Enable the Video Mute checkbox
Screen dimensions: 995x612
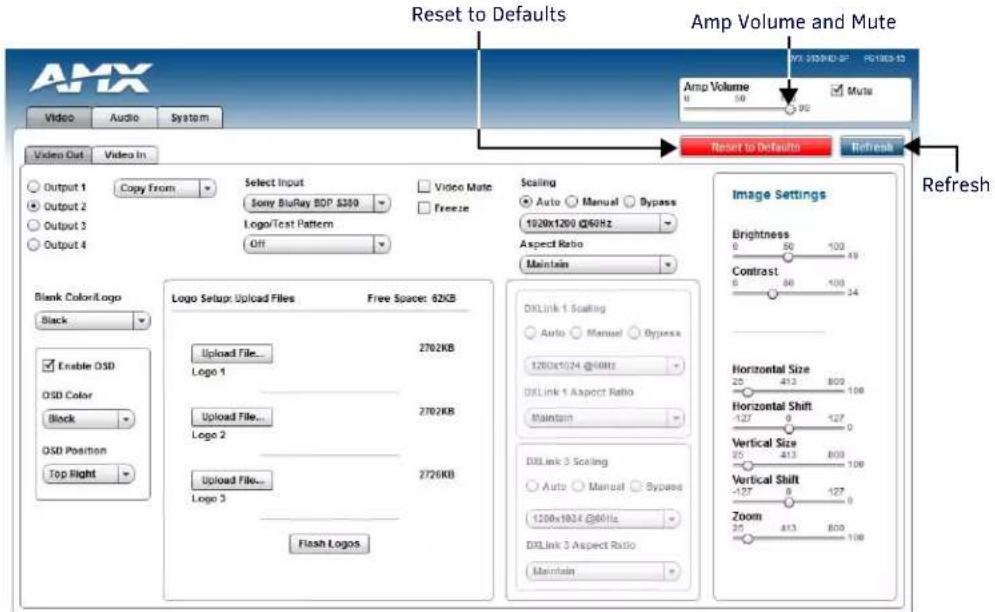pyautogui.click(x=424, y=187)
